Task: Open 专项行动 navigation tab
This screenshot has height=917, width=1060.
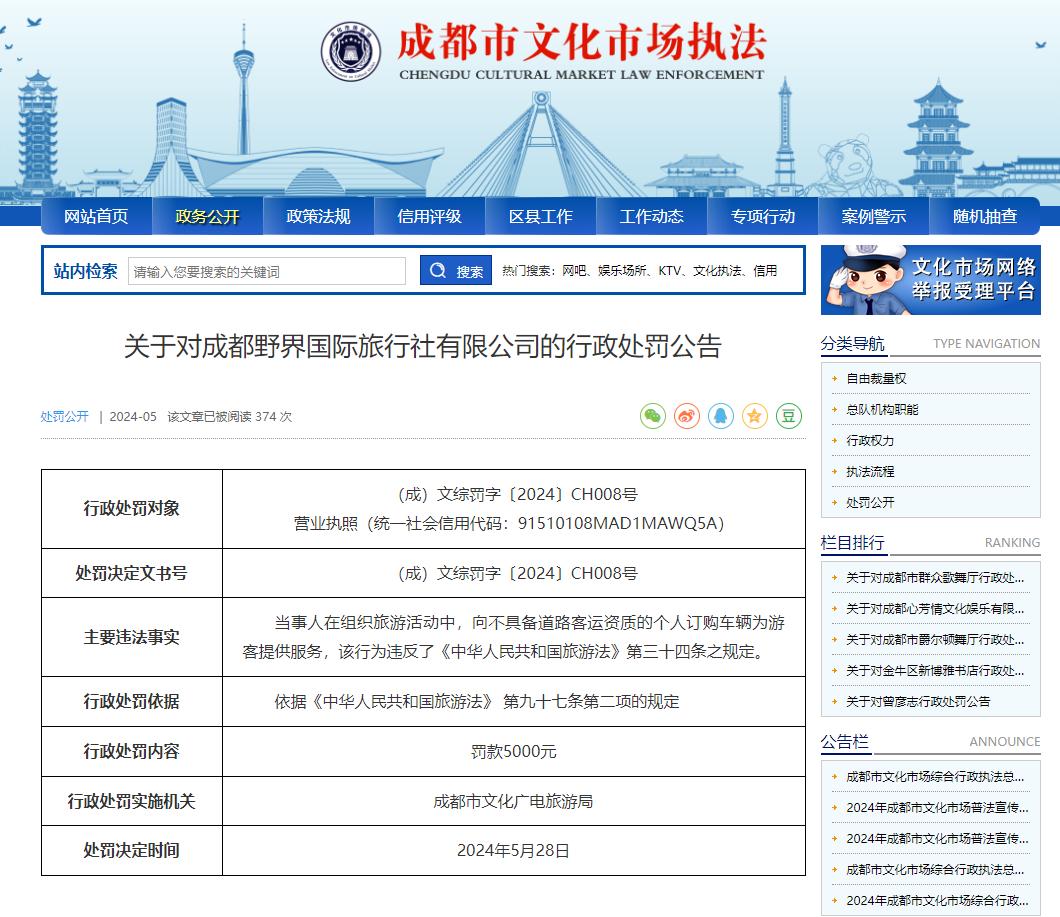Action: [x=763, y=216]
